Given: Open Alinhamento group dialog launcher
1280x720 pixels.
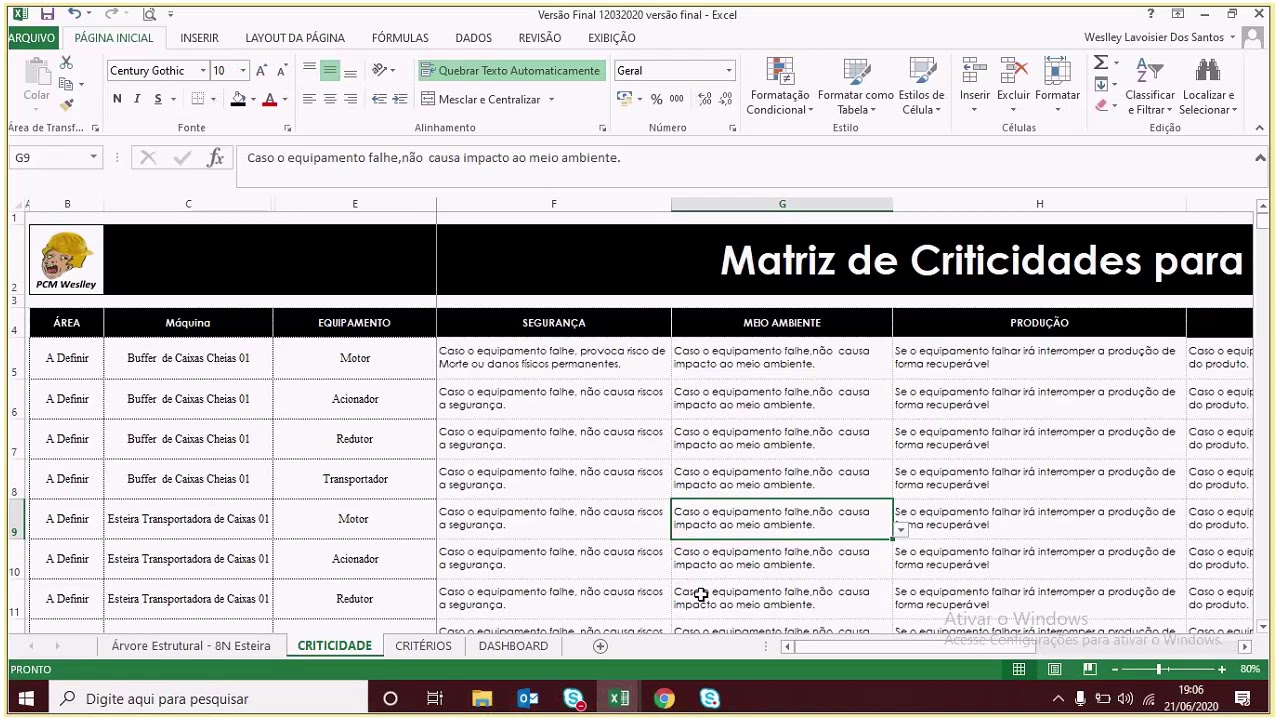Looking at the screenshot, I should [x=602, y=128].
